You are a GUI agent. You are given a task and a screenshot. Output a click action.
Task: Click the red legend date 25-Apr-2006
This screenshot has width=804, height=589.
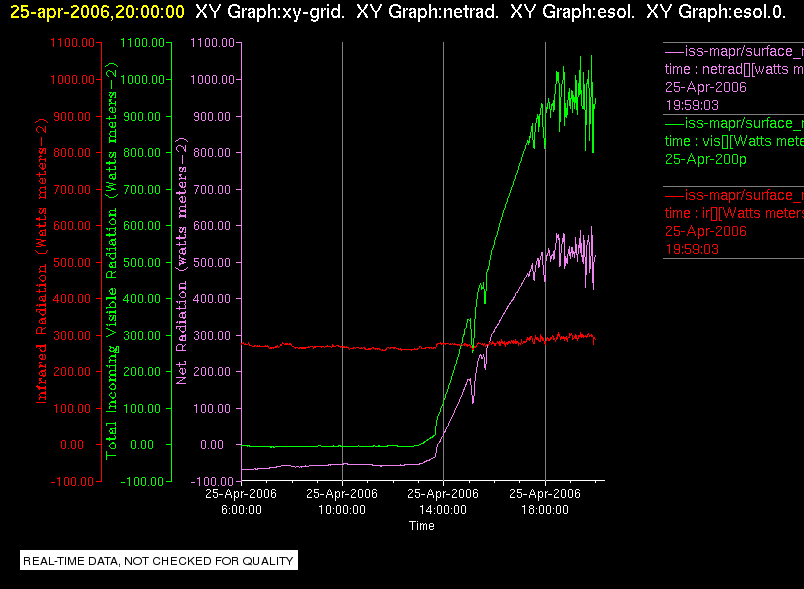point(706,231)
